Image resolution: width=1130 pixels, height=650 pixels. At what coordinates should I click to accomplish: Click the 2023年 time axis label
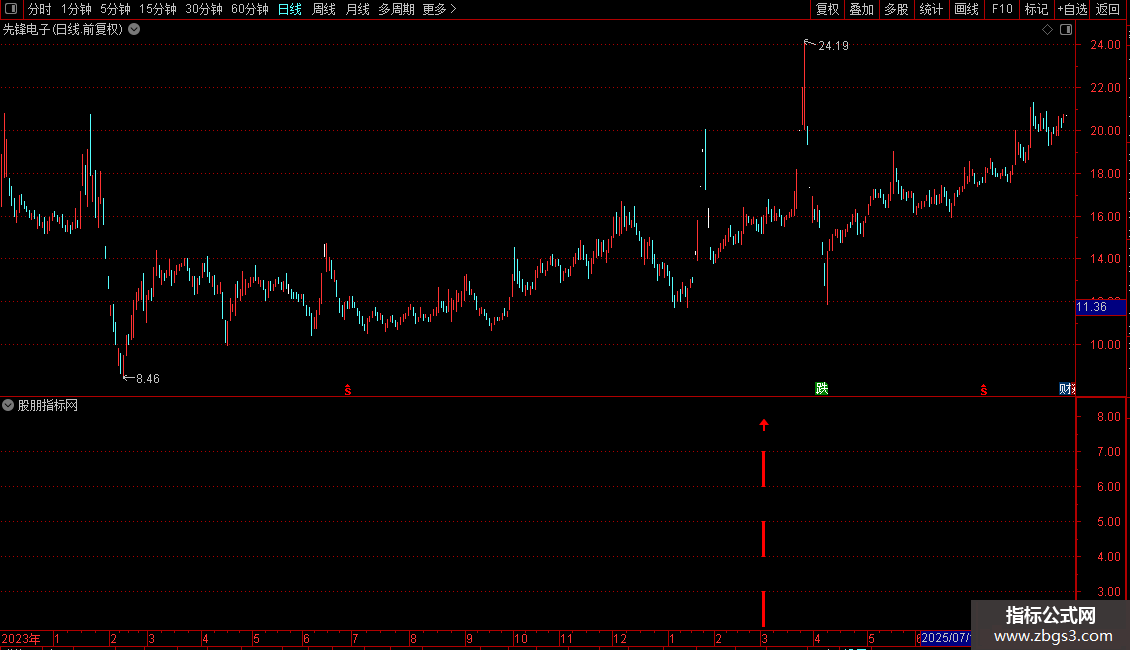pos(21,638)
